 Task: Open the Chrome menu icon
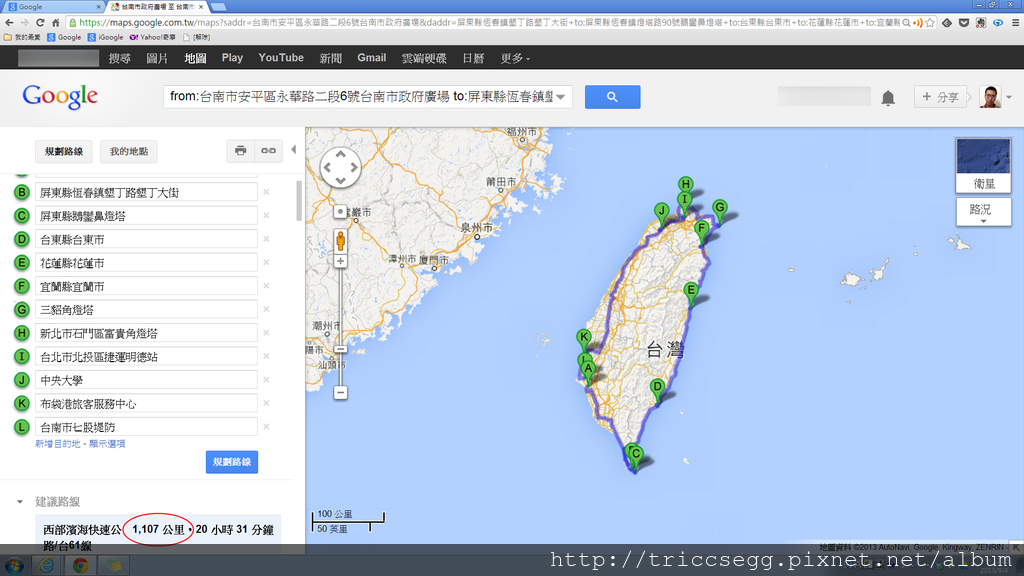[x=1015, y=22]
